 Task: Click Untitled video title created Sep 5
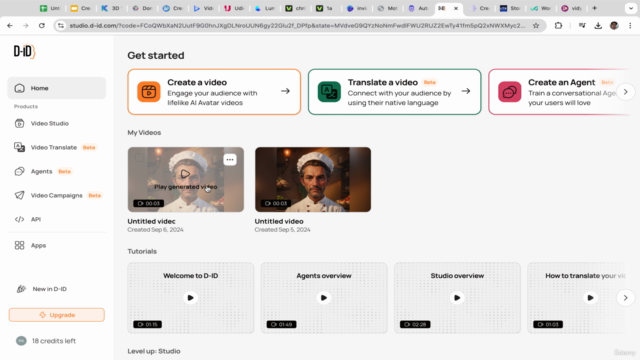[279, 221]
